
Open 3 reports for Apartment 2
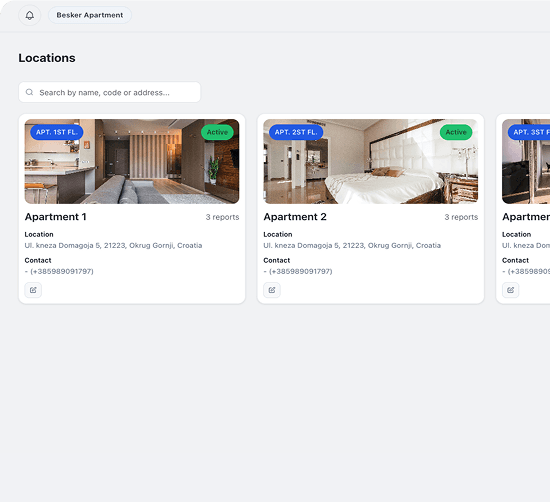click(x=461, y=217)
